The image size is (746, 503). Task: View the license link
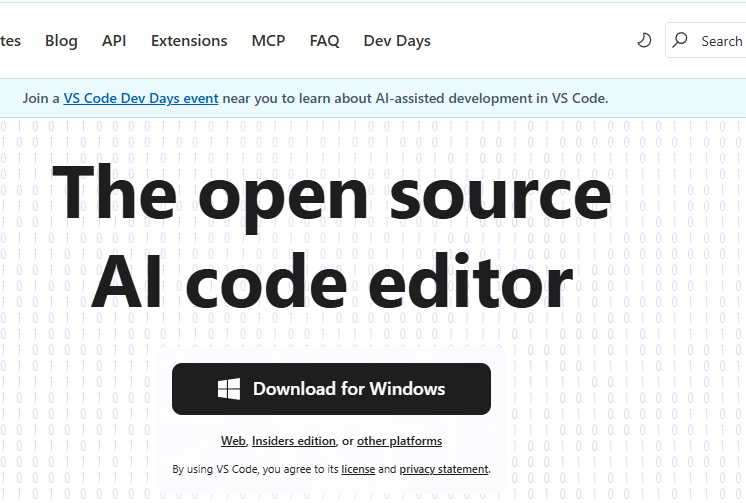(x=358, y=469)
